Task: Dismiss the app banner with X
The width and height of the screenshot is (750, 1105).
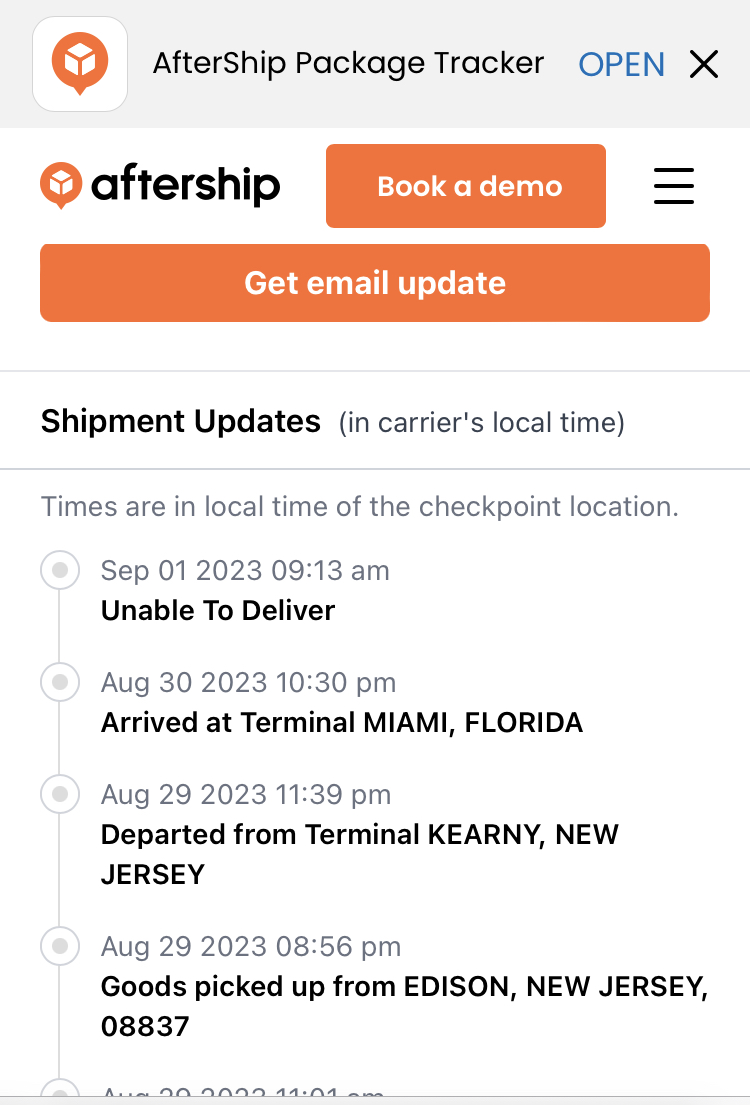Action: tap(703, 64)
